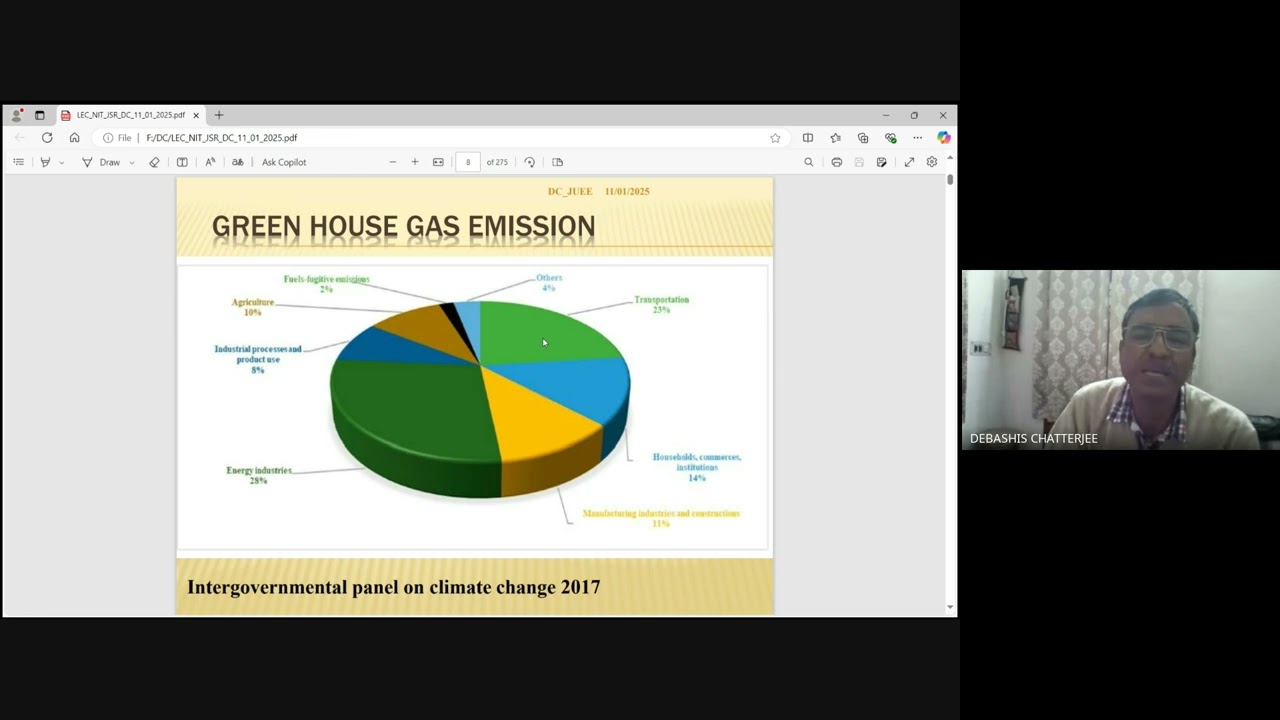Image resolution: width=1280 pixels, height=720 pixels.
Task: Start Read aloud
Action: 210,162
